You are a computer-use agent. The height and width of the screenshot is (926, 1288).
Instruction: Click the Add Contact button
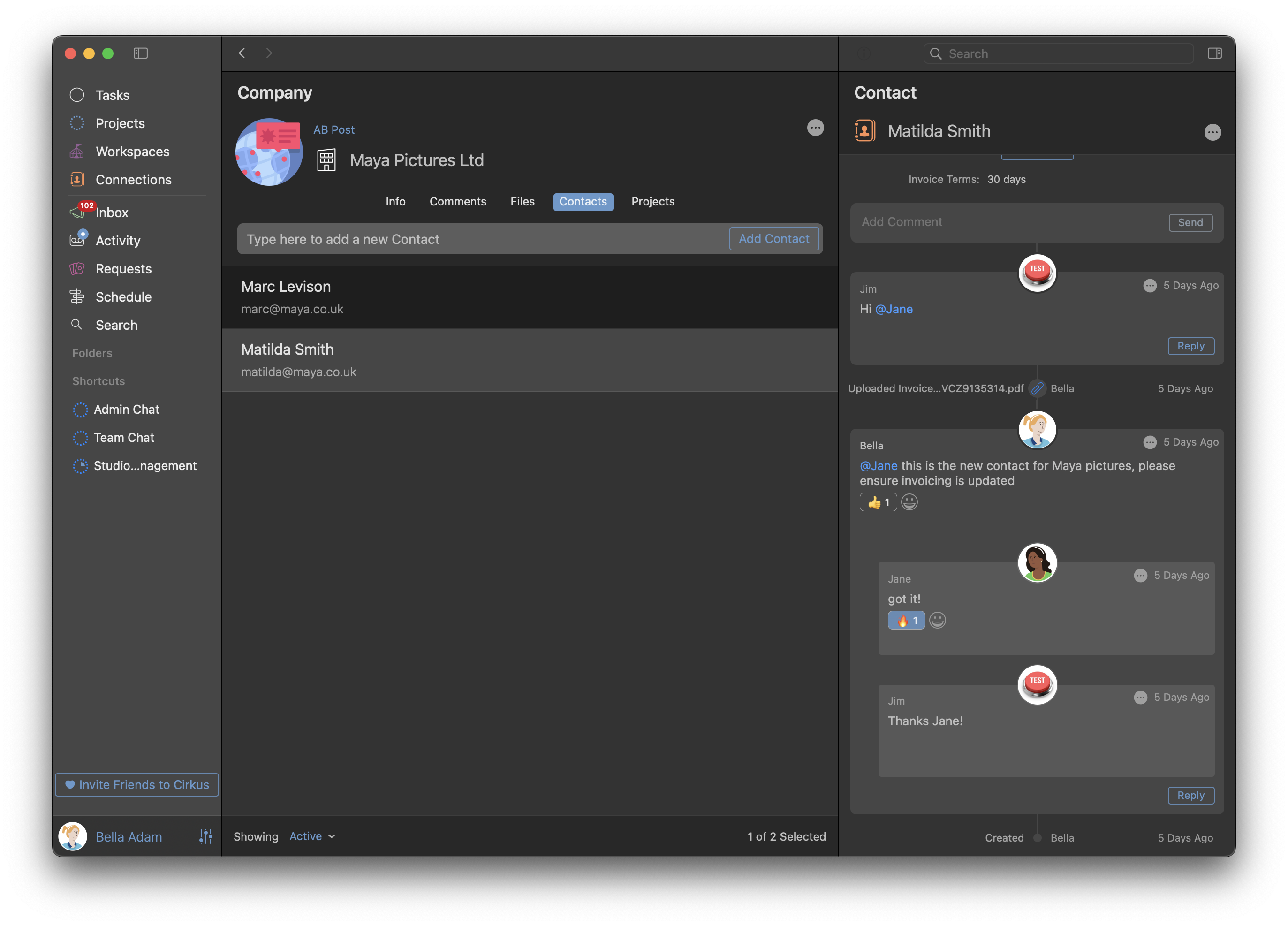(773, 239)
